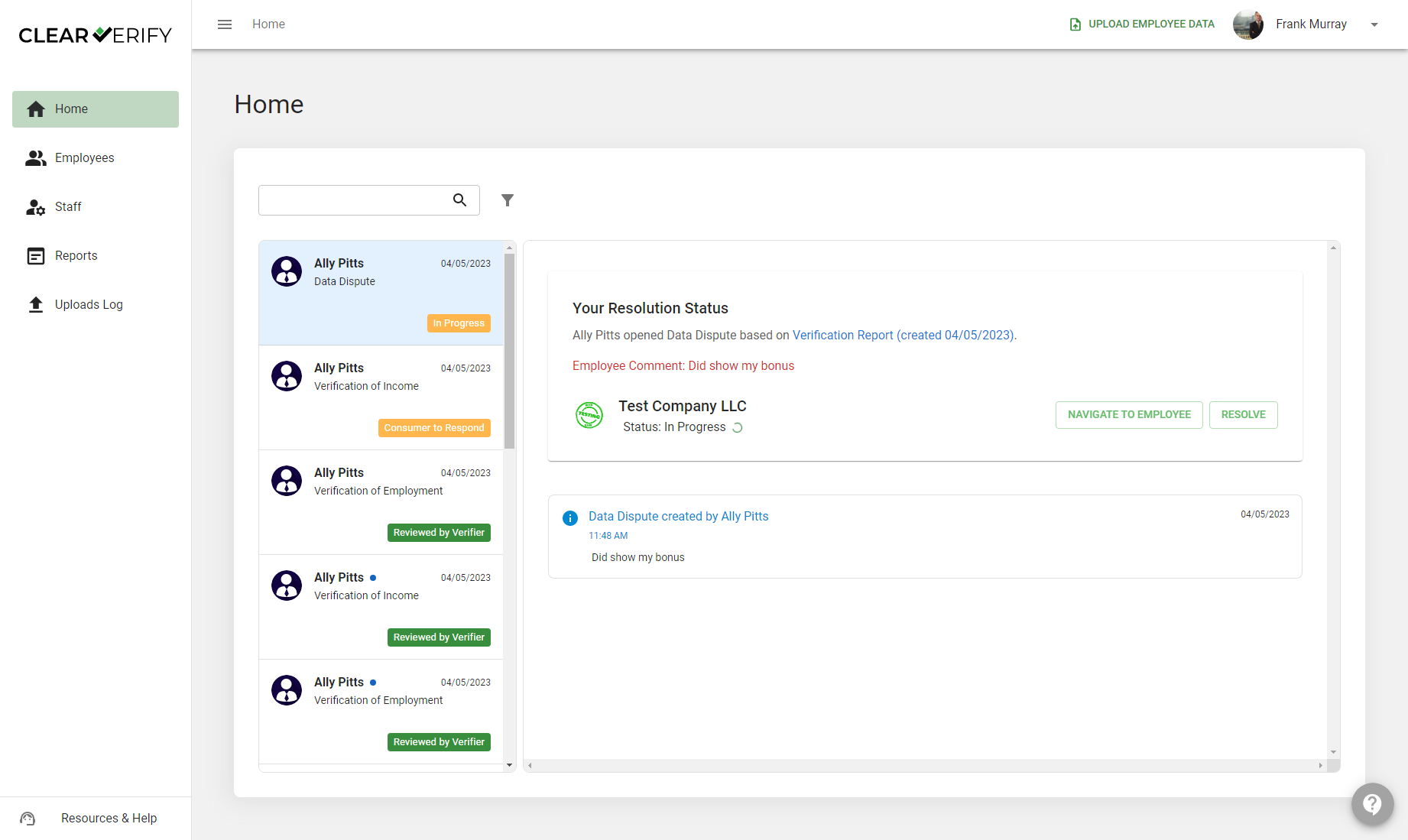
Task: Click the Resources & Help headset icon
Action: point(28,819)
